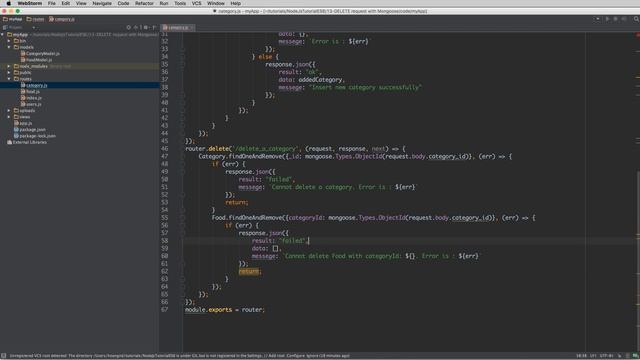
Task: Click the Debug icon in toolbar
Action: pyautogui.click(x=616, y=19)
